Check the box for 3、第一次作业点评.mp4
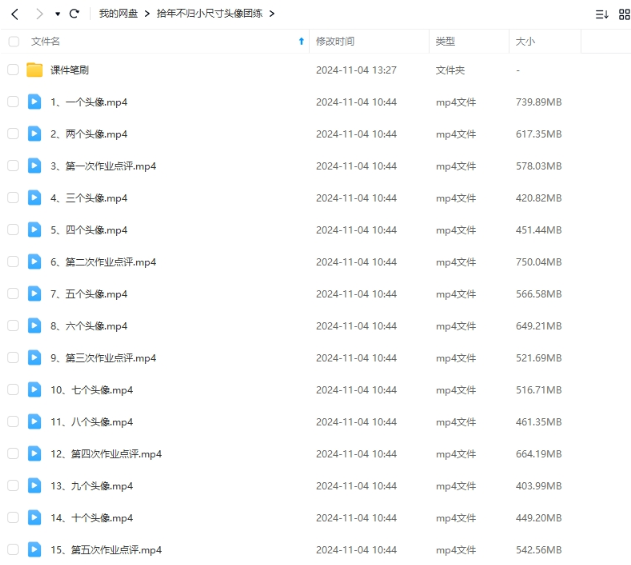Viewport: 631px width, 565px height. (13, 165)
